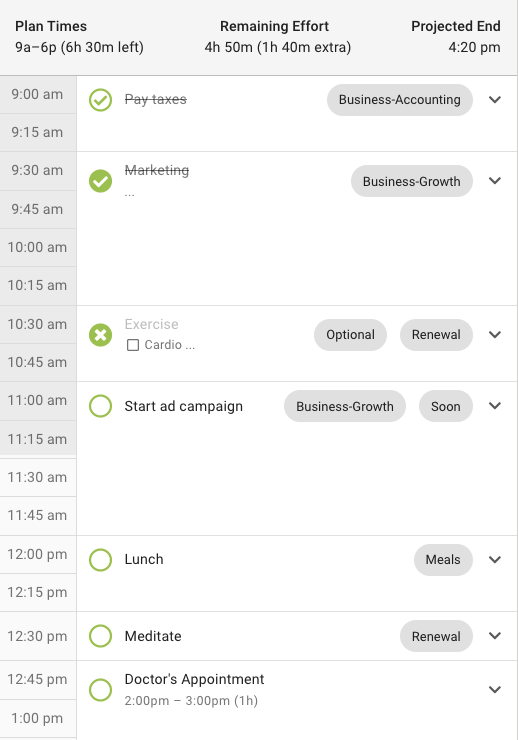The image size is (518, 740).
Task: Uncheck the completed Pay taxes circle
Action: click(x=100, y=100)
